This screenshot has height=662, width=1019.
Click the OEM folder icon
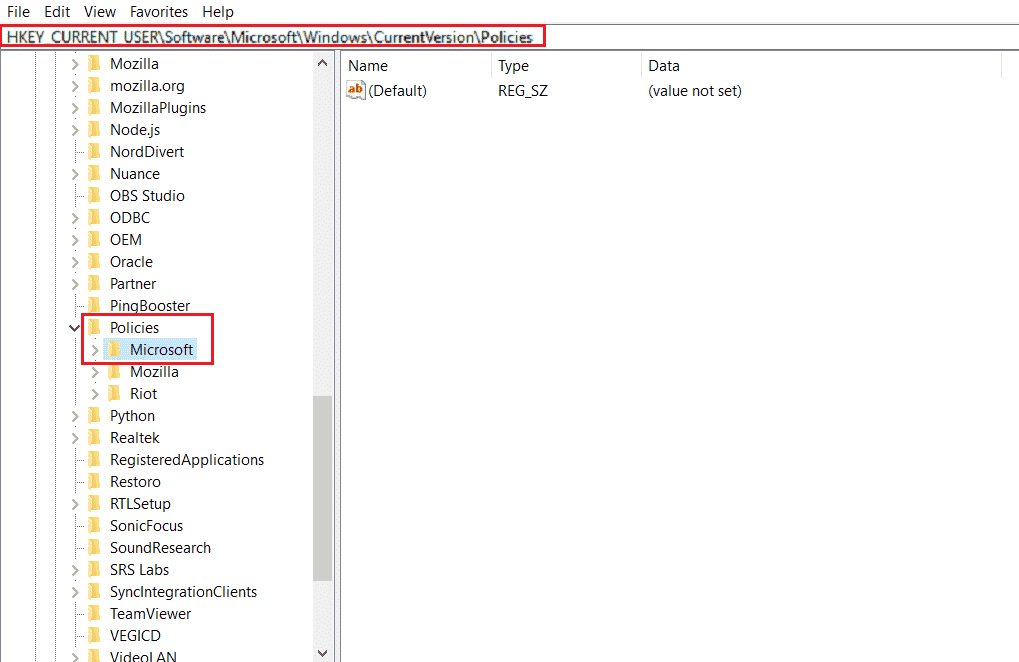pyautogui.click(x=95, y=240)
